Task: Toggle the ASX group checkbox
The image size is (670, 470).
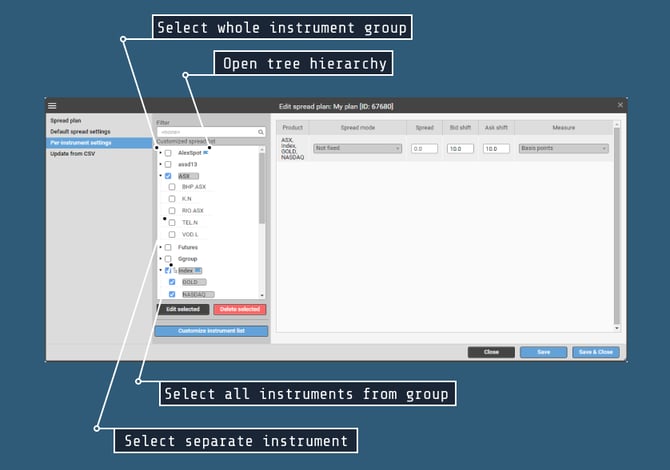Action: pos(168,176)
